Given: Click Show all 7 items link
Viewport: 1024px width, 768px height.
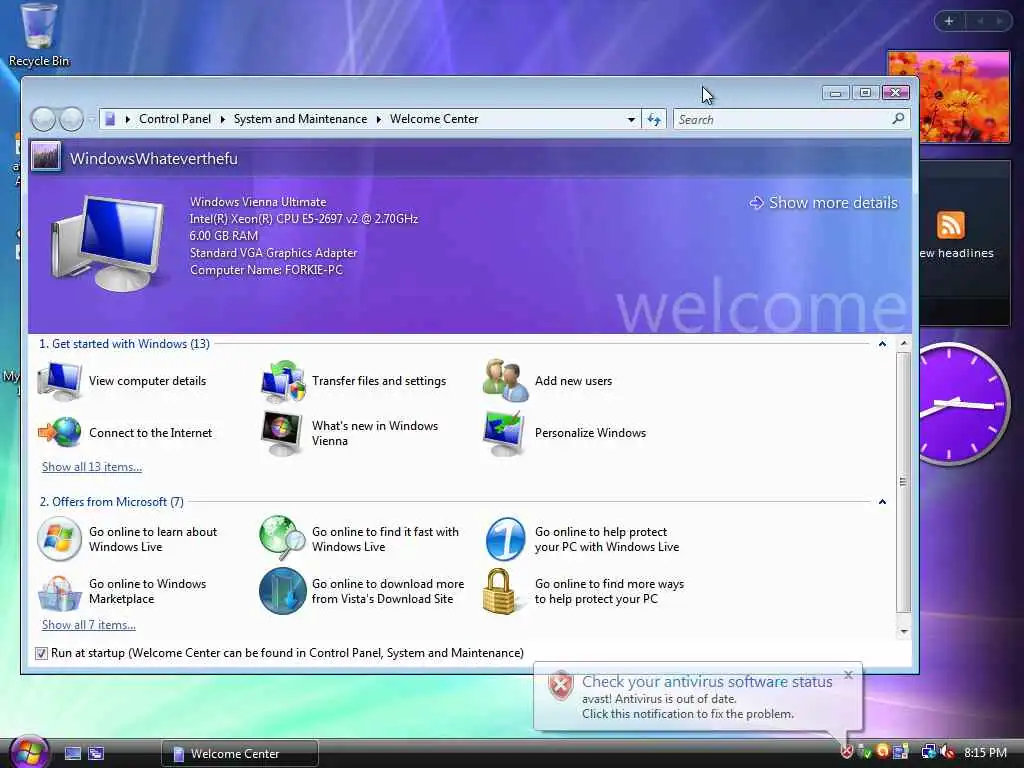Looking at the screenshot, I should 89,625.
